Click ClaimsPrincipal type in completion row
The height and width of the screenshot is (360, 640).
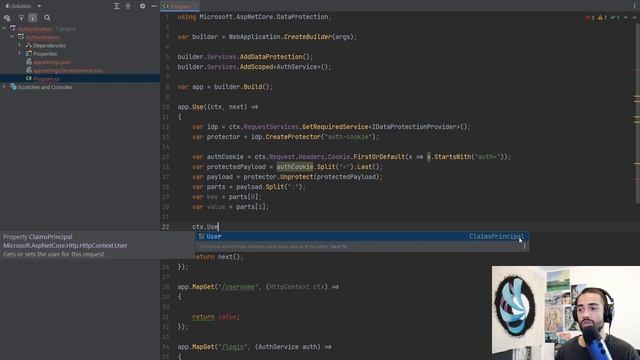[496, 236]
